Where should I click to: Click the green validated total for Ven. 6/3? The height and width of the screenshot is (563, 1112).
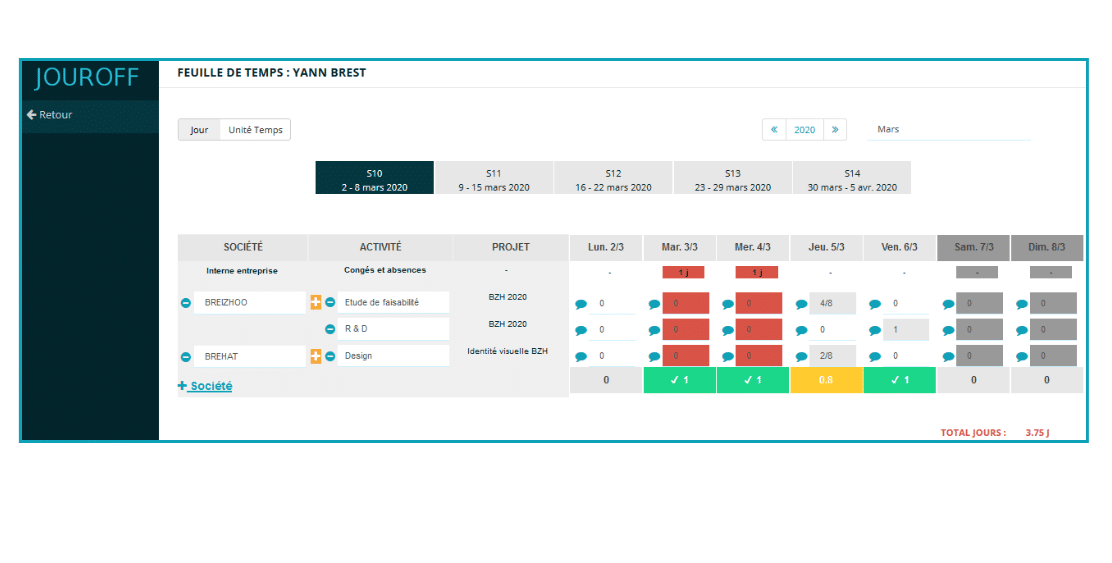pos(899,380)
